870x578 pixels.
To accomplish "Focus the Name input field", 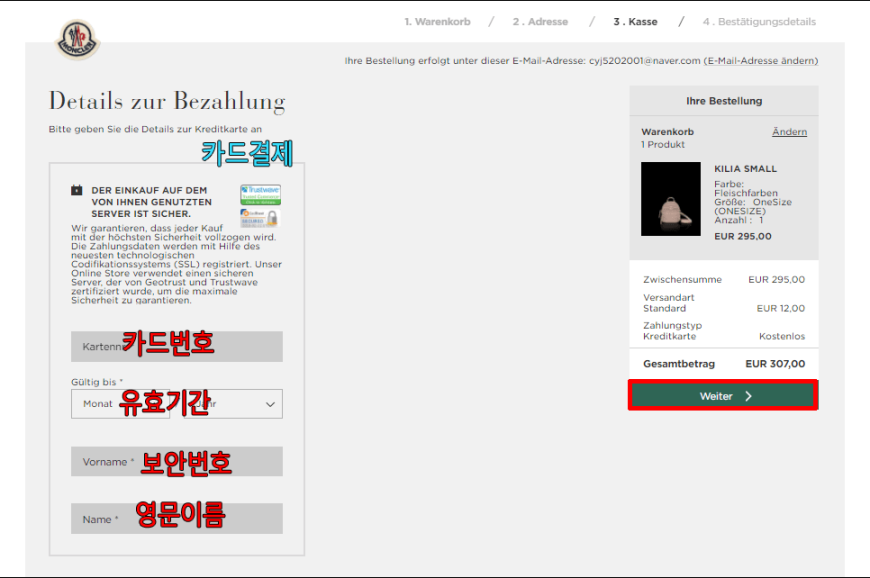I will click(176, 519).
